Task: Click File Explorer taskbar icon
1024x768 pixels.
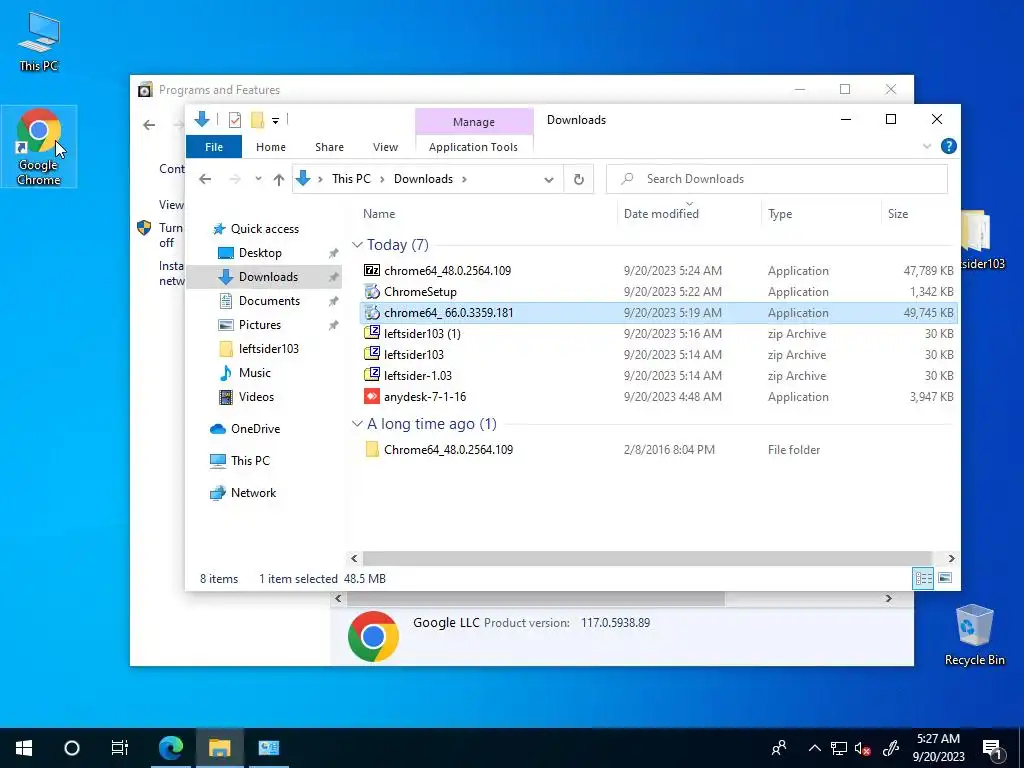Action: [x=219, y=748]
